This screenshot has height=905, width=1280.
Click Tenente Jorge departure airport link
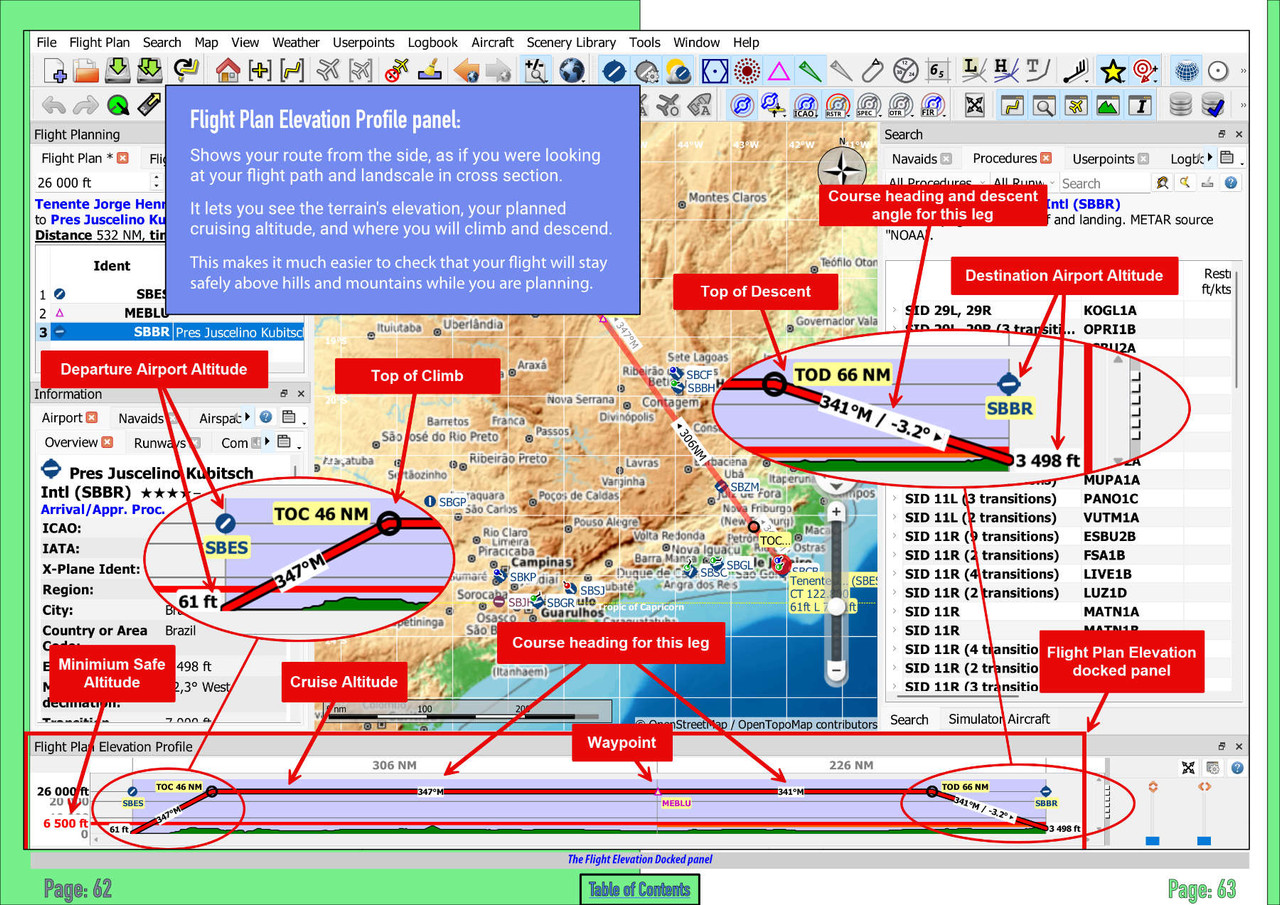98,204
